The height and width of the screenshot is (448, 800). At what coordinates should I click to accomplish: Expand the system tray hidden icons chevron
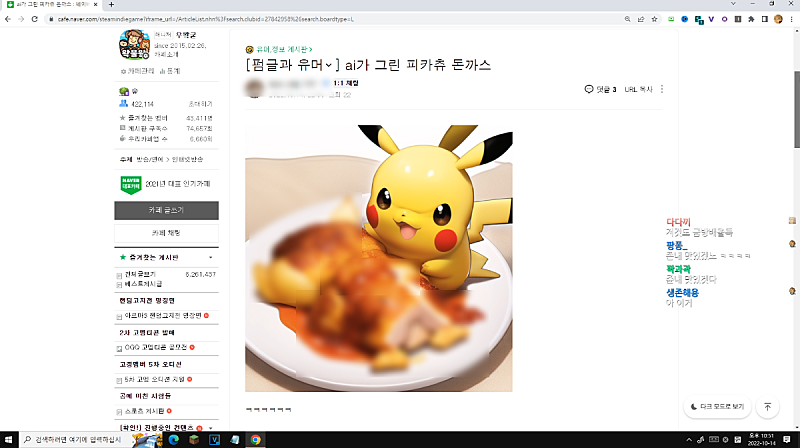689,439
